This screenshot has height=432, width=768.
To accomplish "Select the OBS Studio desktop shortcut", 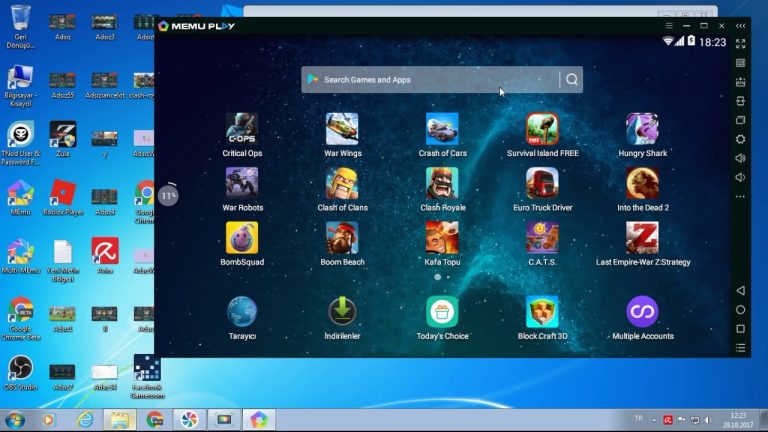I will [x=21, y=373].
